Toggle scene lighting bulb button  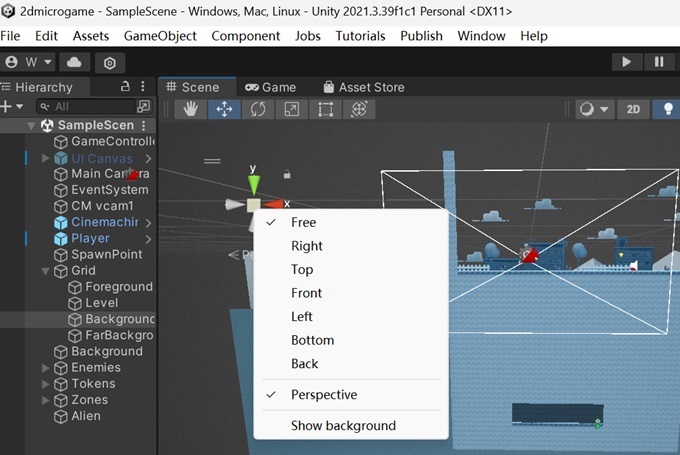click(x=668, y=109)
